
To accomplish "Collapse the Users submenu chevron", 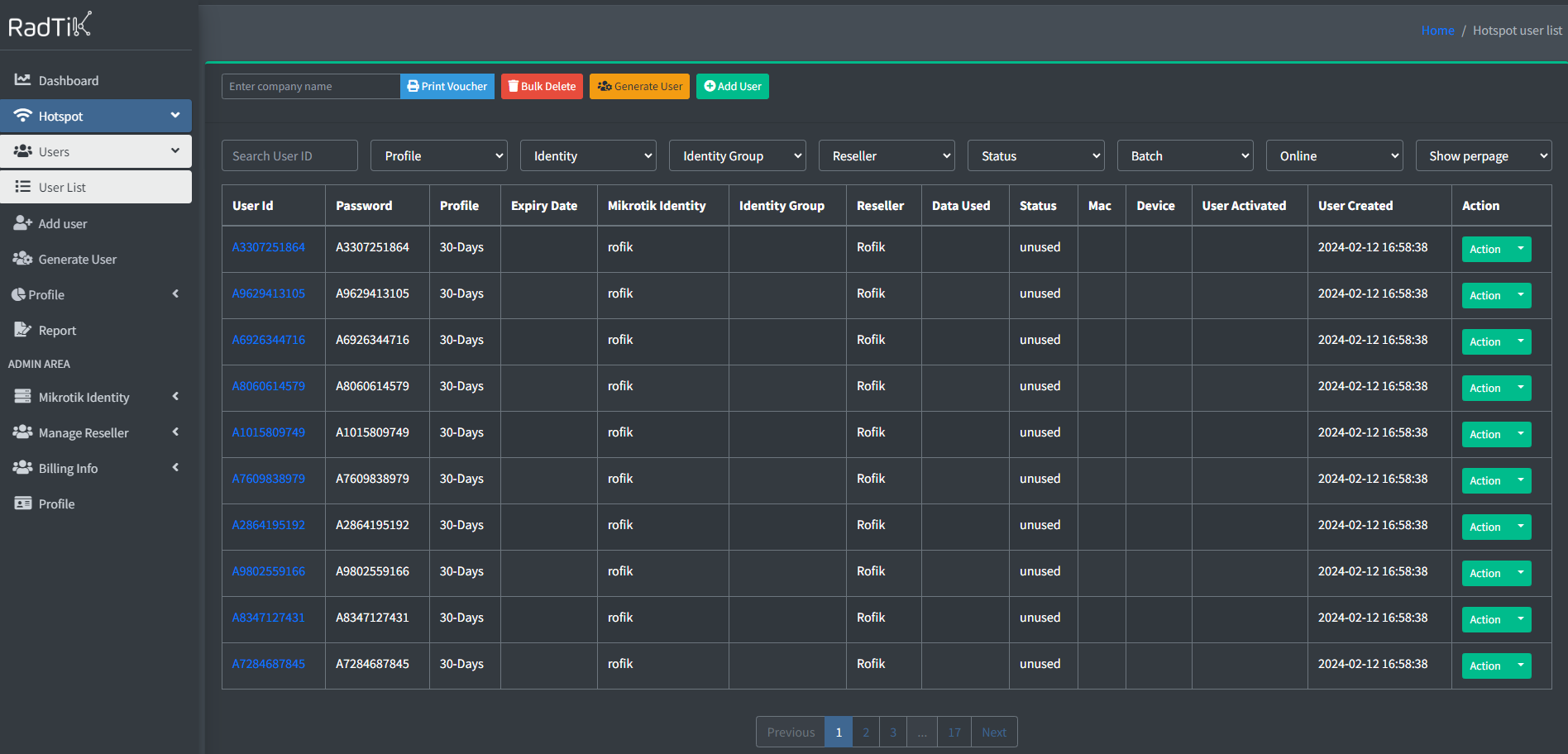I will point(175,151).
